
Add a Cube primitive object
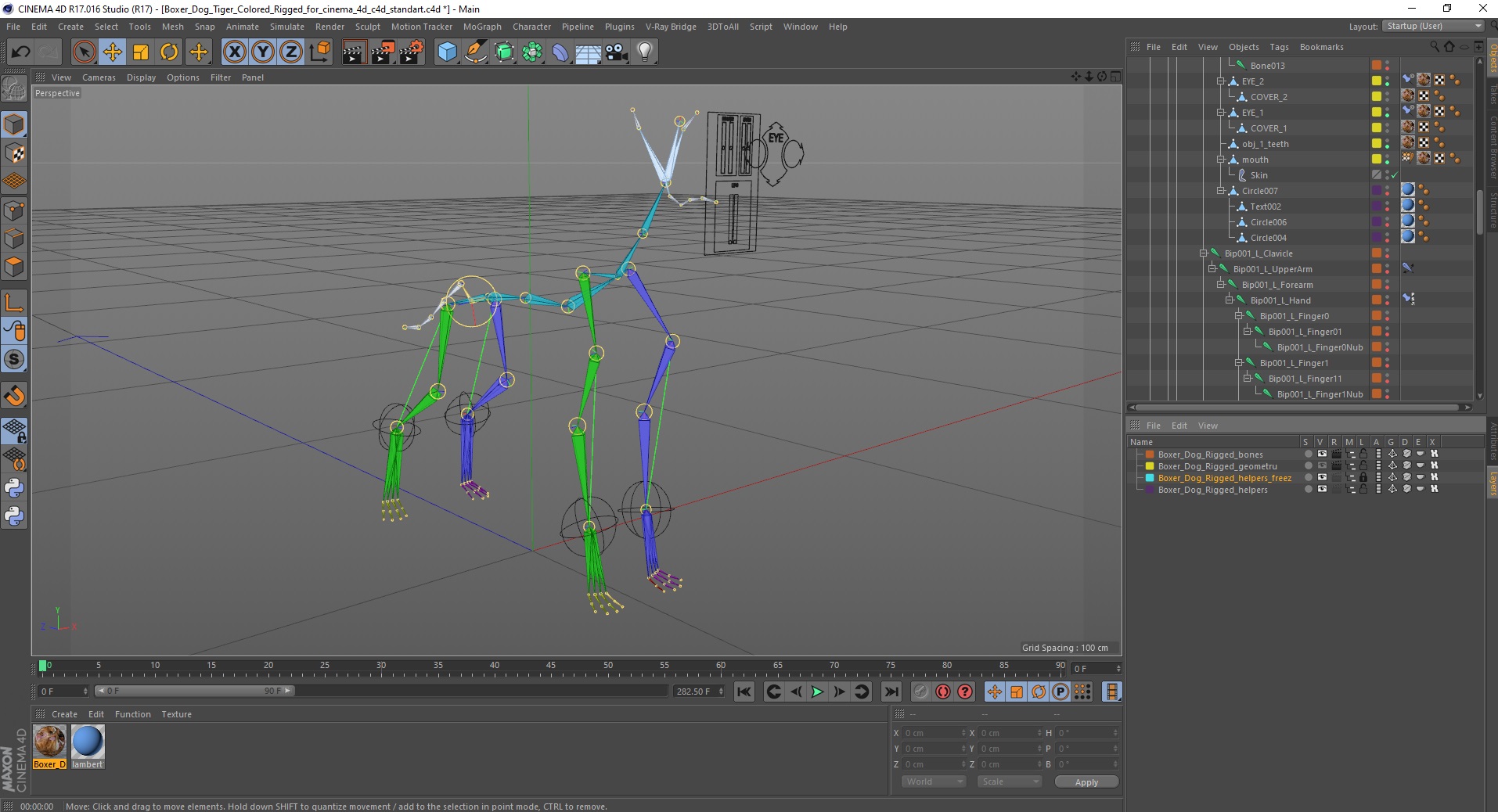point(447,52)
